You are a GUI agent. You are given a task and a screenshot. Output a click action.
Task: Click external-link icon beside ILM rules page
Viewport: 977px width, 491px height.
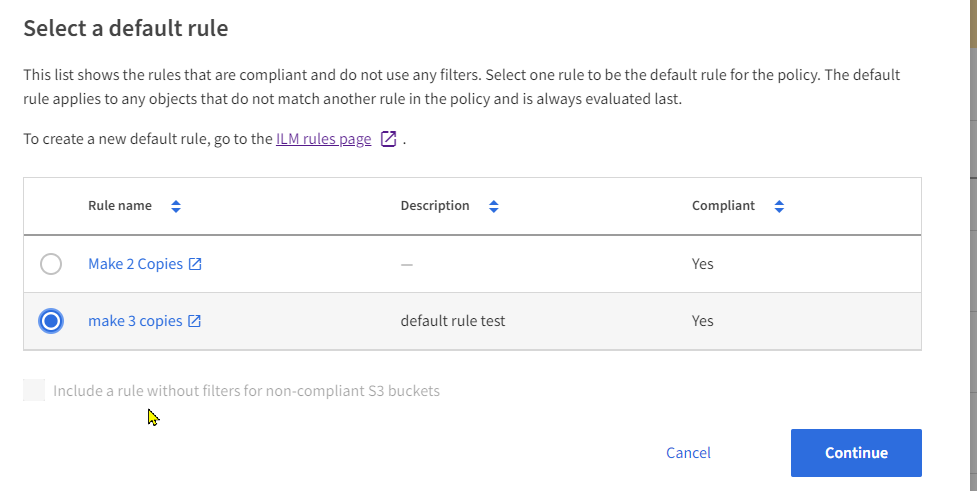coord(389,139)
